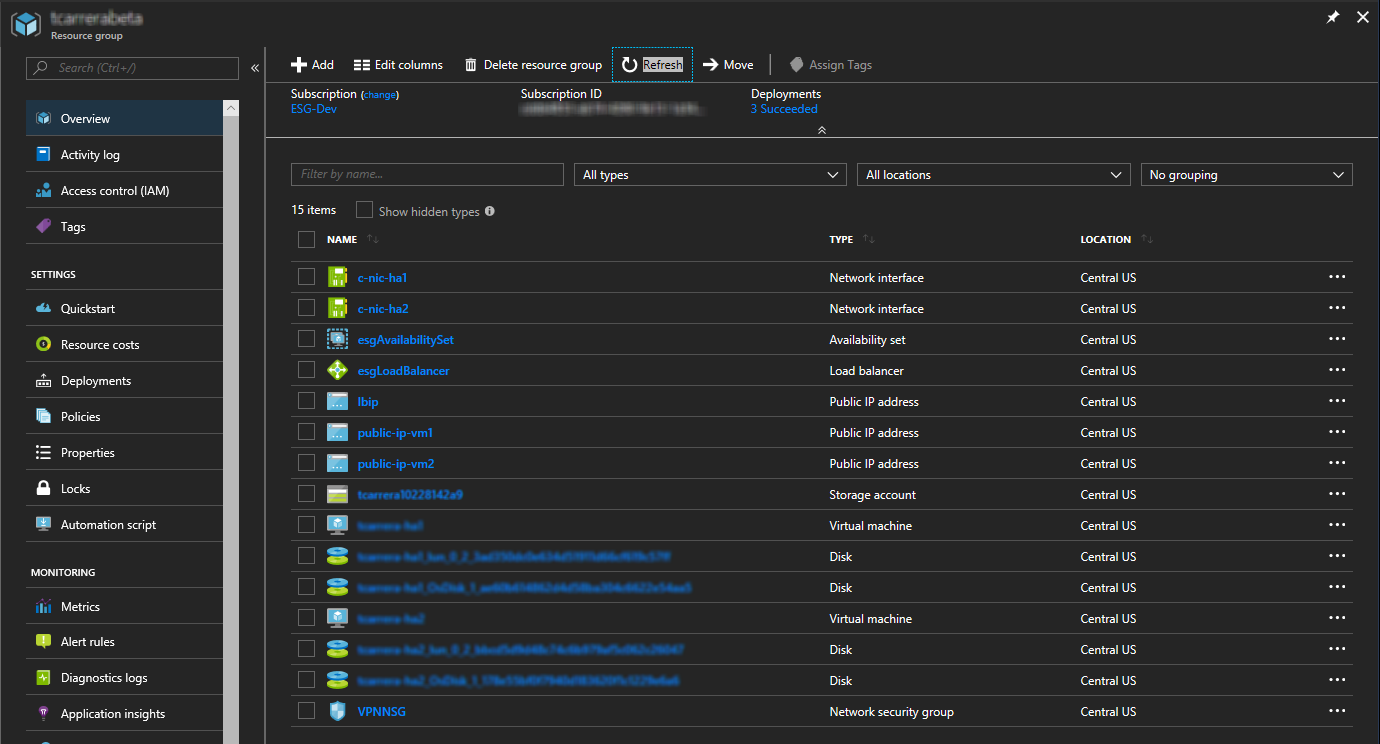Open the ESG-Dev subscription link
The image size is (1380, 744).
click(x=314, y=109)
